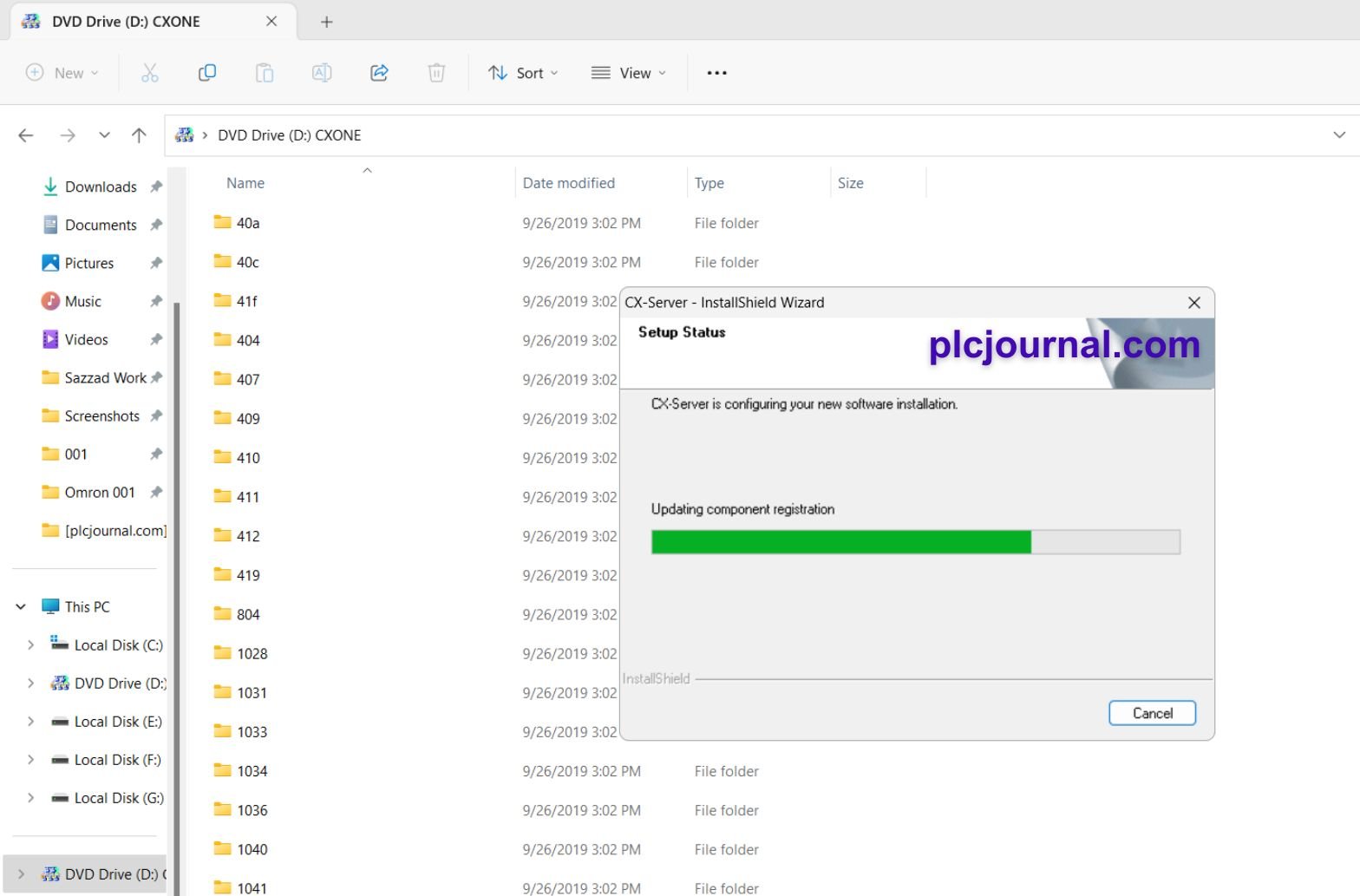The image size is (1360, 896).
Task: Select the 1028 folder icon
Action: [x=223, y=653]
